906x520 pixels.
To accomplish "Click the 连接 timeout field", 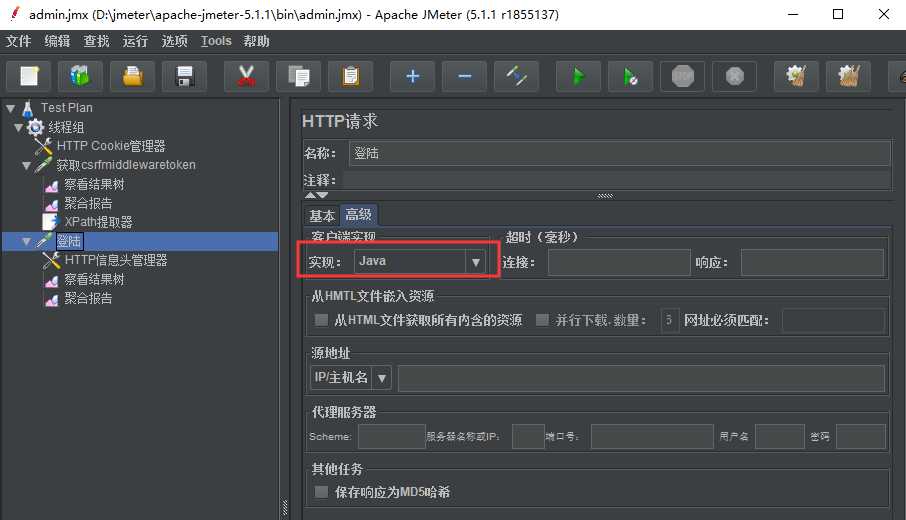I will [619, 262].
